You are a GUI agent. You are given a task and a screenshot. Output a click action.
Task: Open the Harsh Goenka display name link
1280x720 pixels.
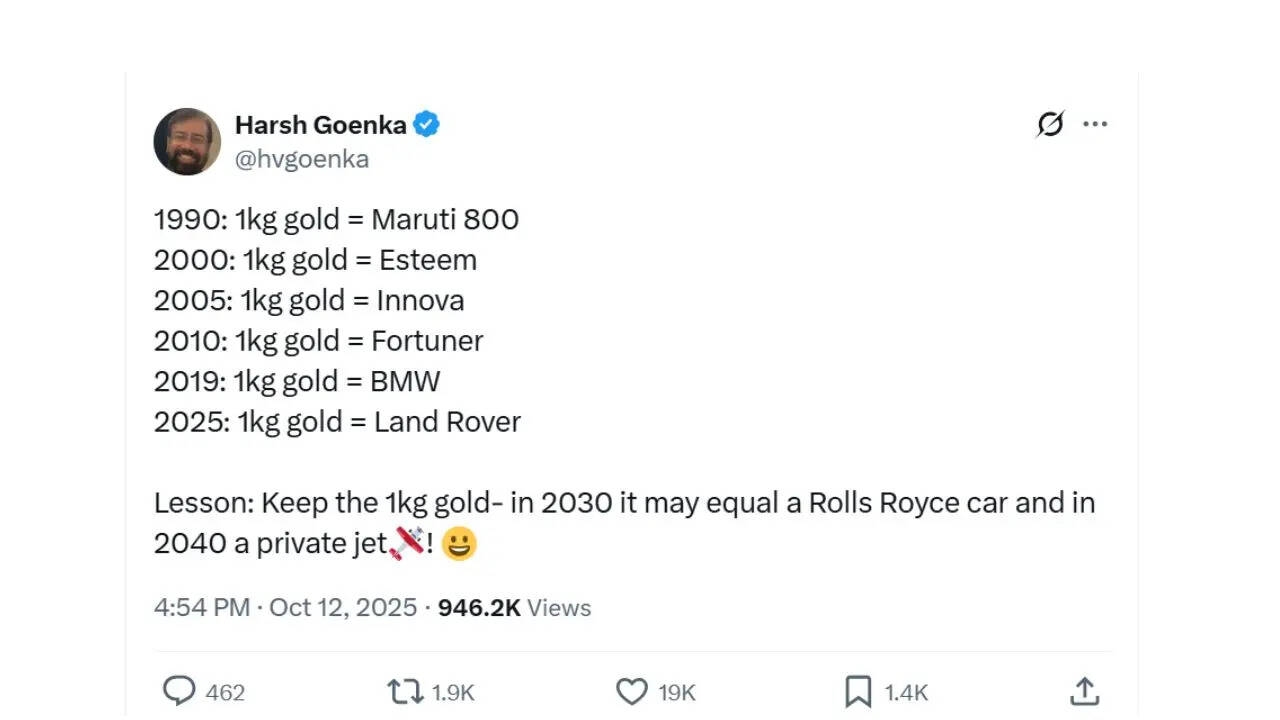(x=320, y=125)
